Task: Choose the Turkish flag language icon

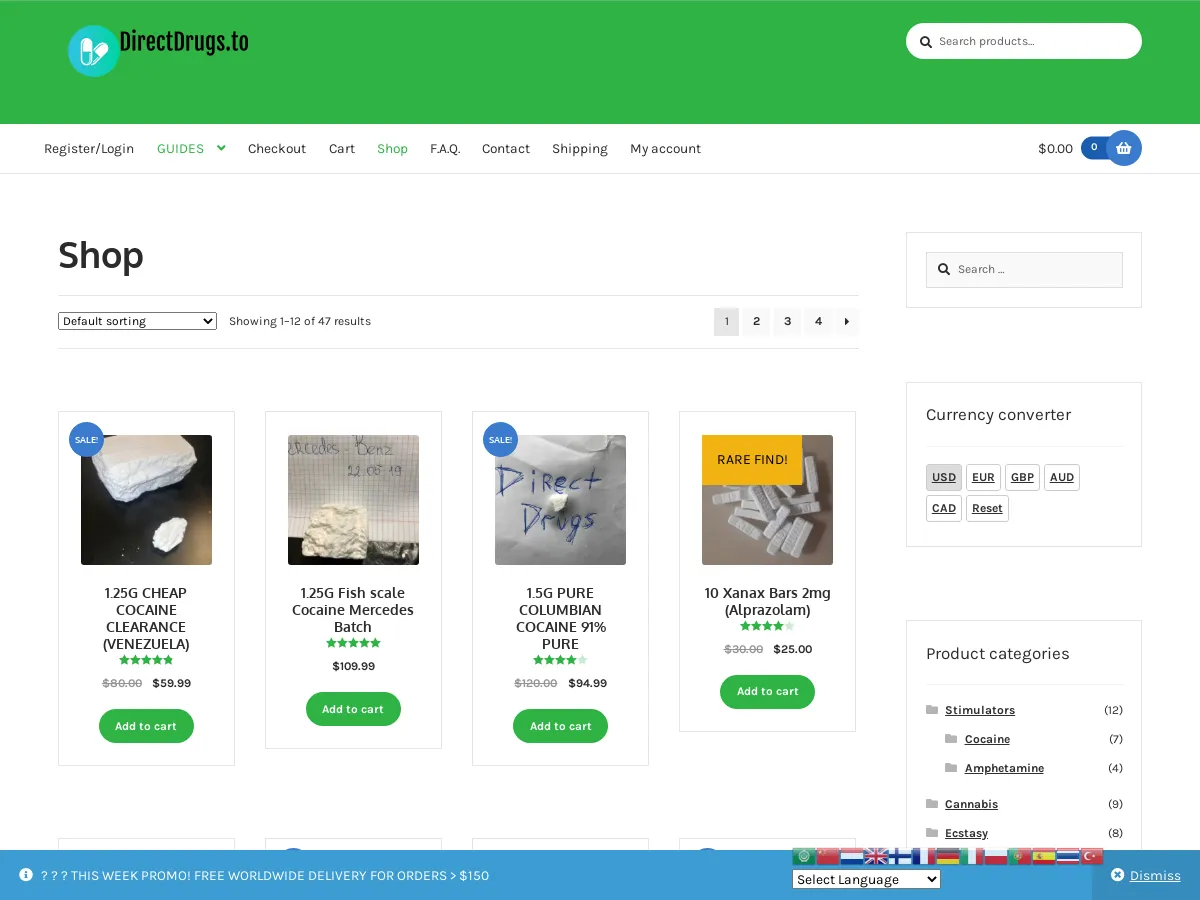Action: [x=1092, y=856]
